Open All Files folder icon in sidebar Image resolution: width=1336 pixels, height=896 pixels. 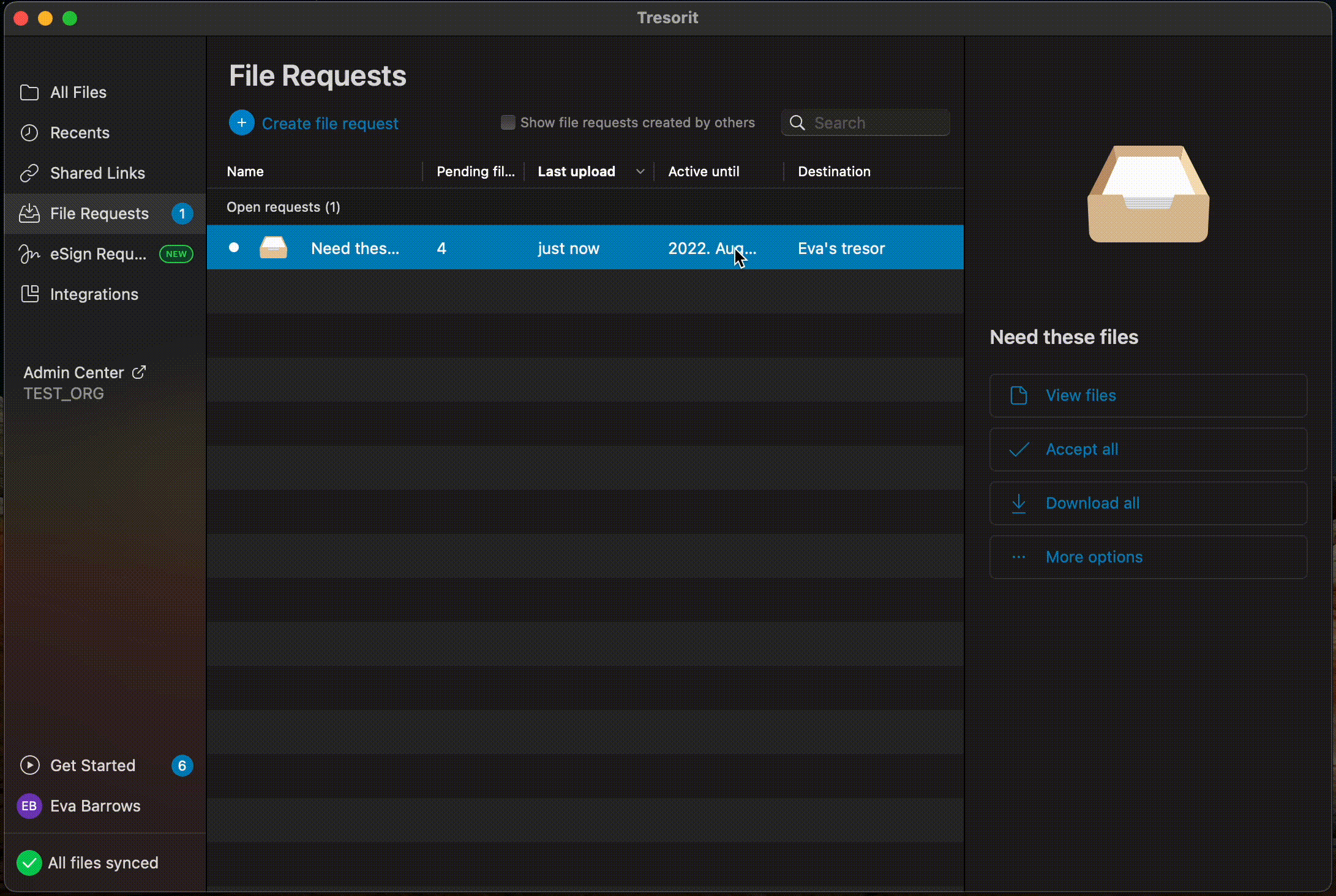tap(29, 92)
